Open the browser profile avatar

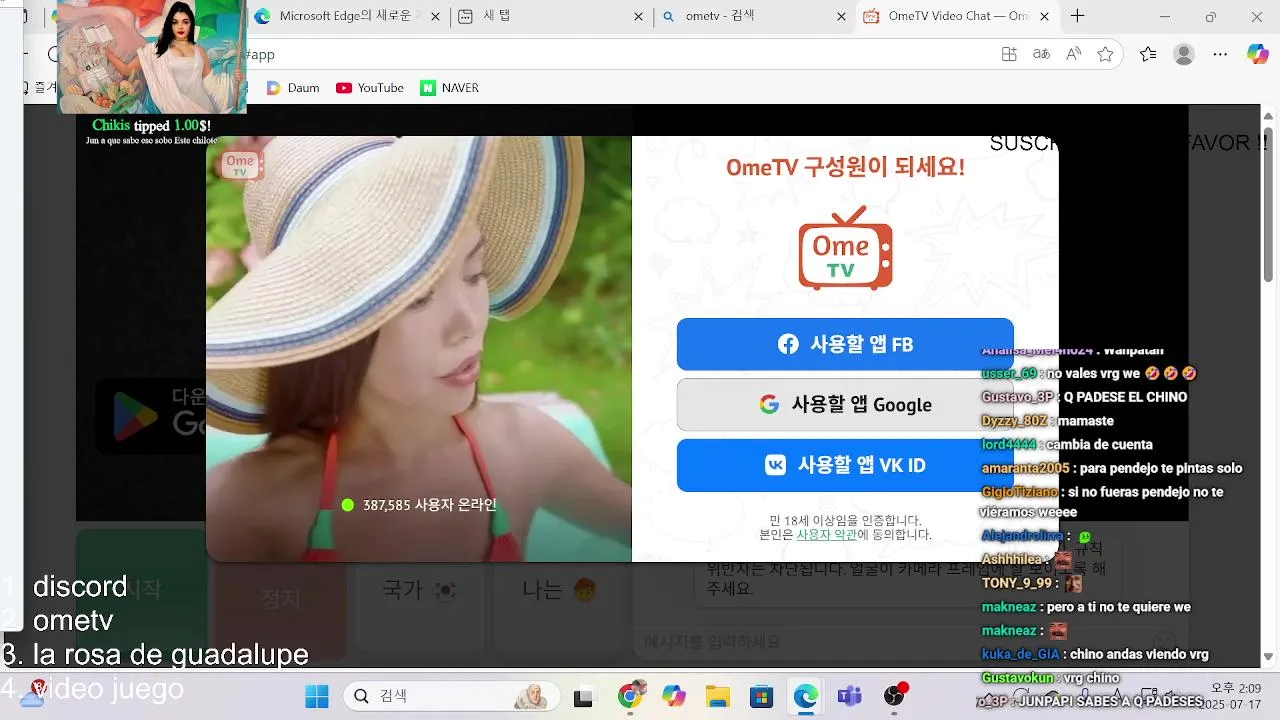(1184, 54)
